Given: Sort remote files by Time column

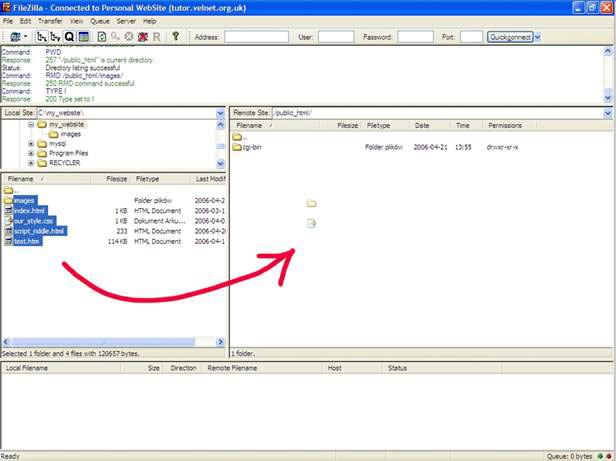Looking at the screenshot, I should coord(465,126).
